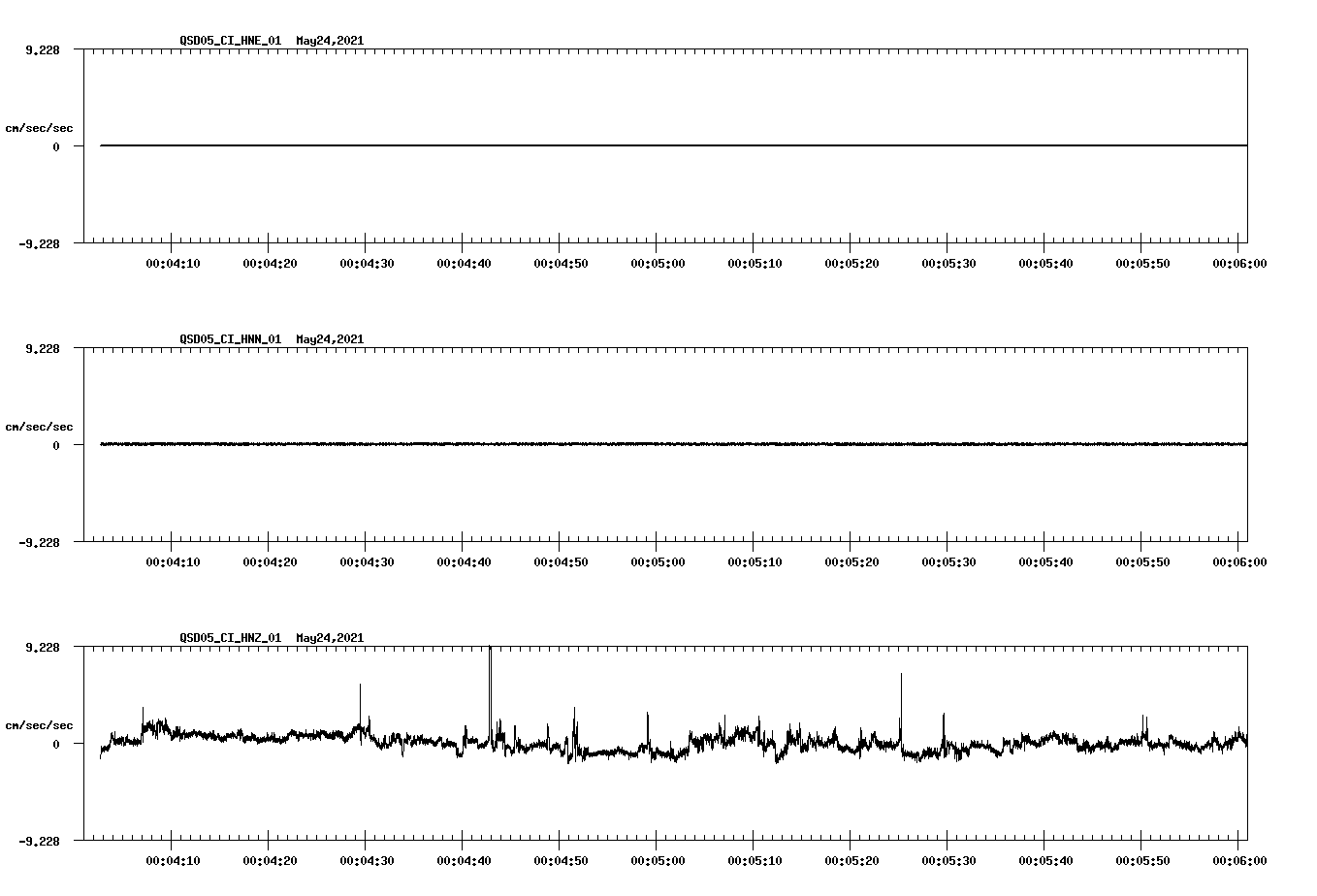Click the 00:05:00 tick label on the HNN axis
The height and width of the screenshot is (896, 1317).
[658, 560]
